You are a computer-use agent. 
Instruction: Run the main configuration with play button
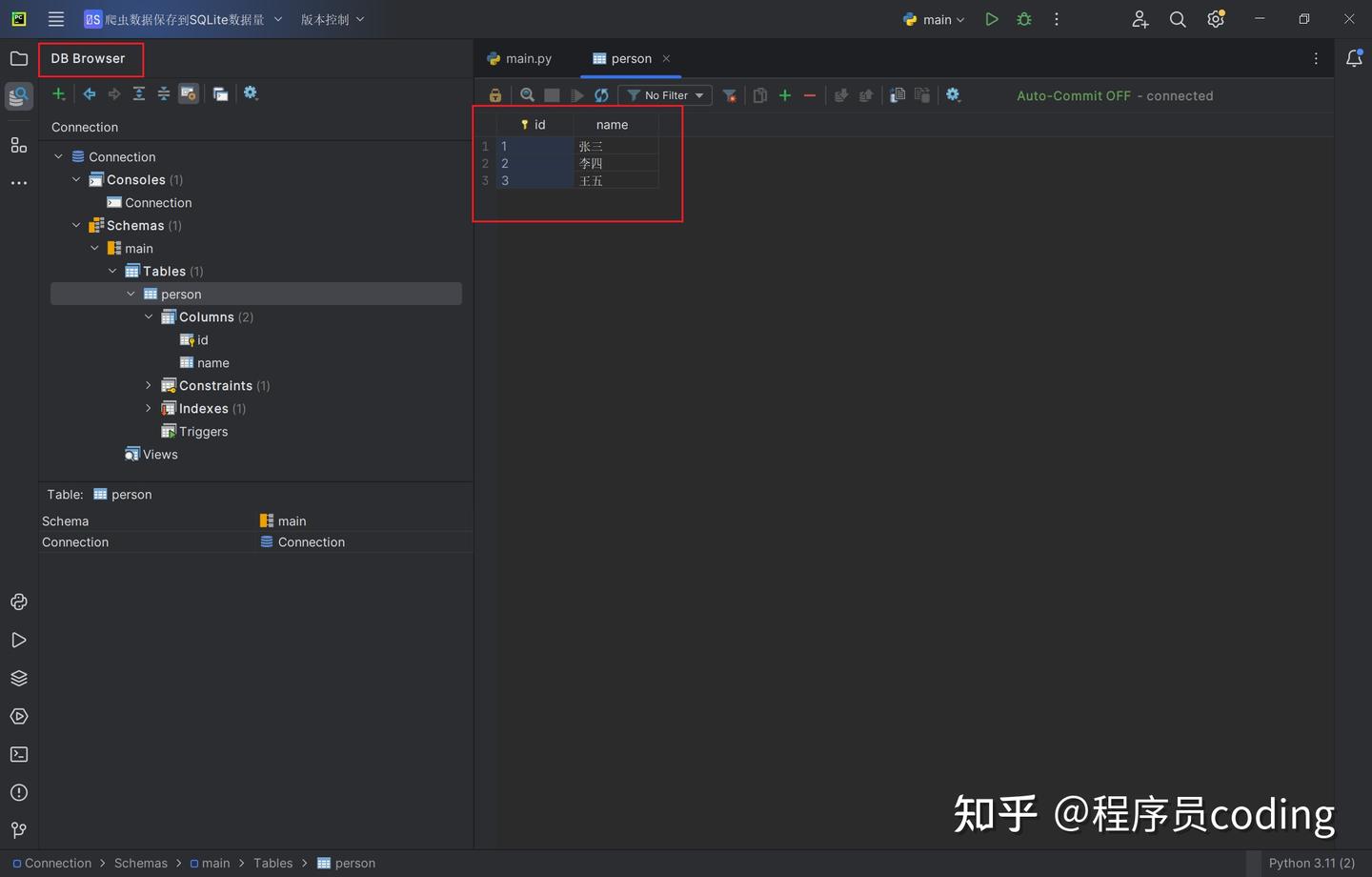992,19
